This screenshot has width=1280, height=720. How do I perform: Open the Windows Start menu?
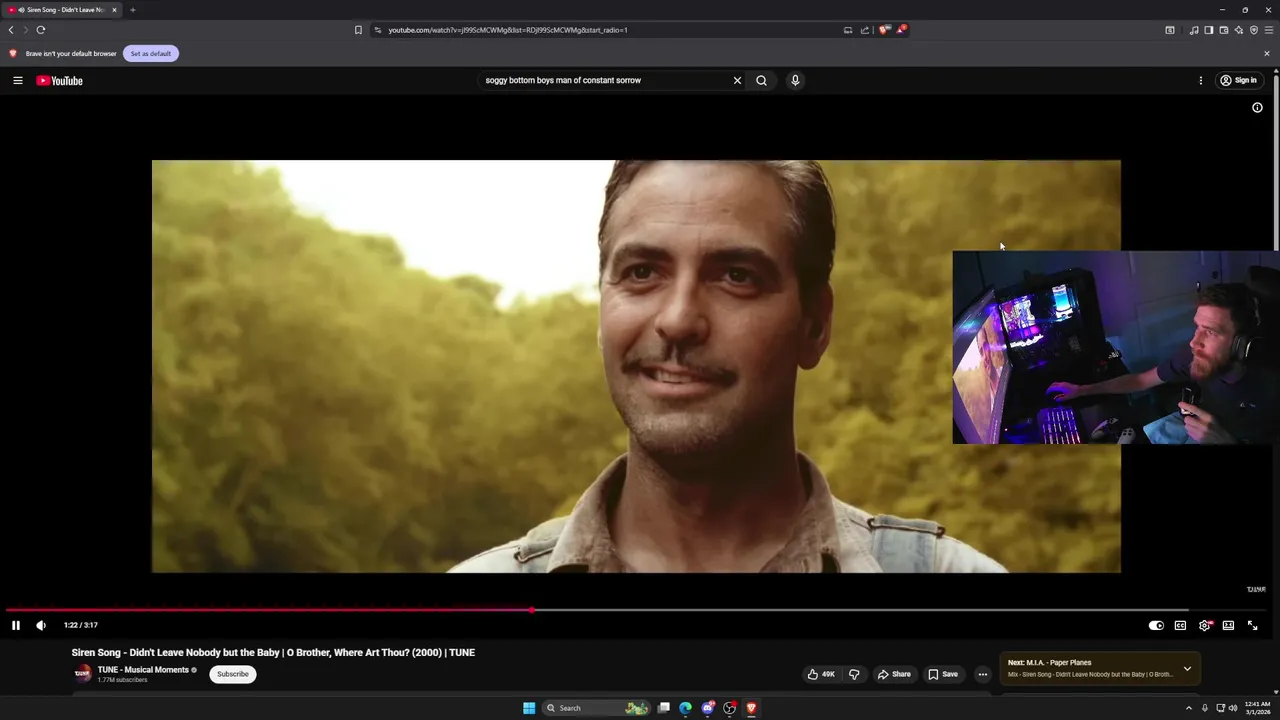tap(529, 708)
